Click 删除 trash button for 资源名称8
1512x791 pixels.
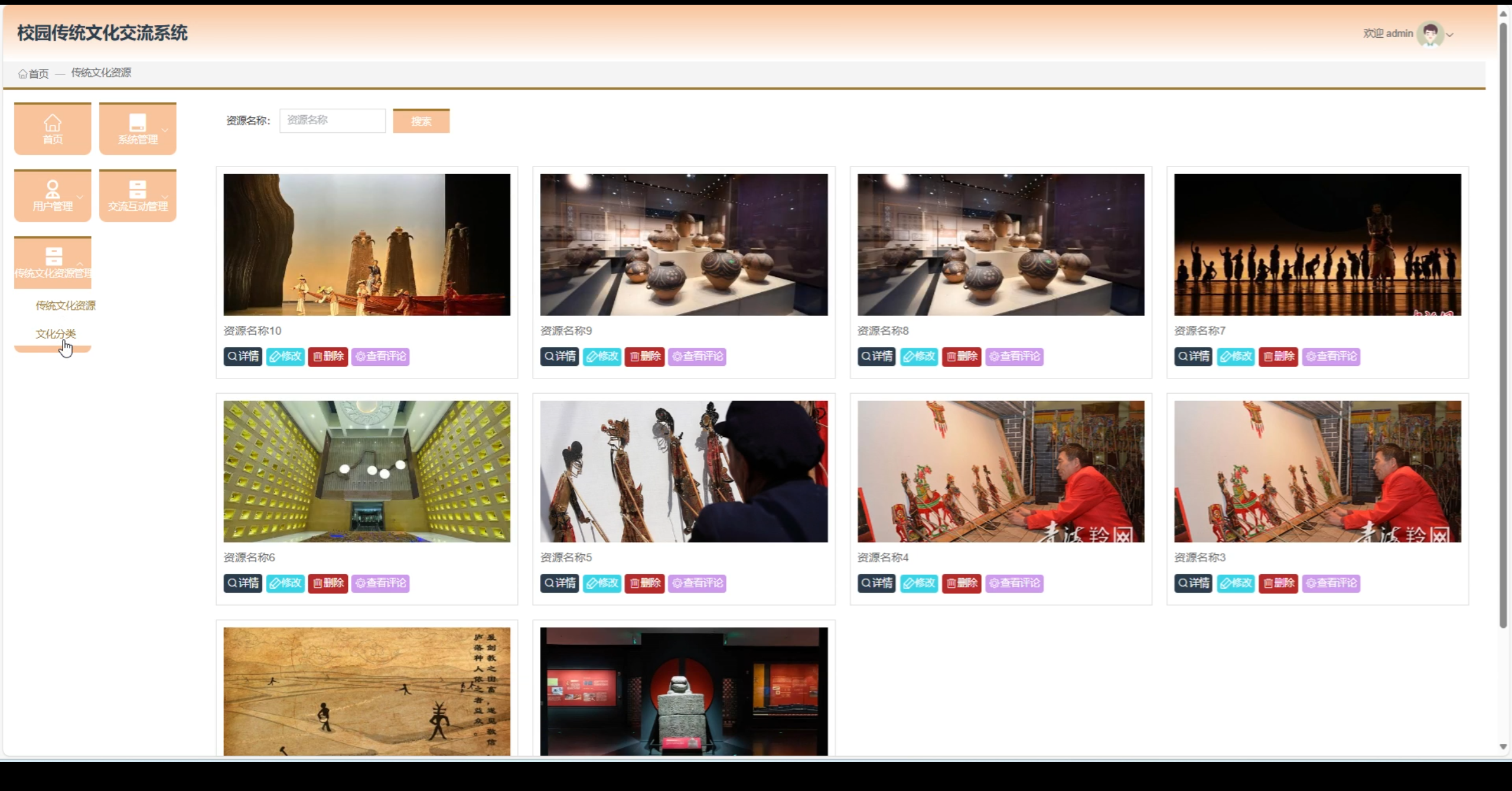tap(961, 356)
